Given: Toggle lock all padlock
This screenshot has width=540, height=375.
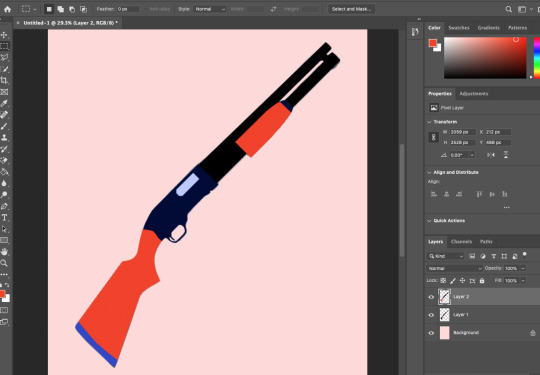Looking at the screenshot, I should (482, 281).
